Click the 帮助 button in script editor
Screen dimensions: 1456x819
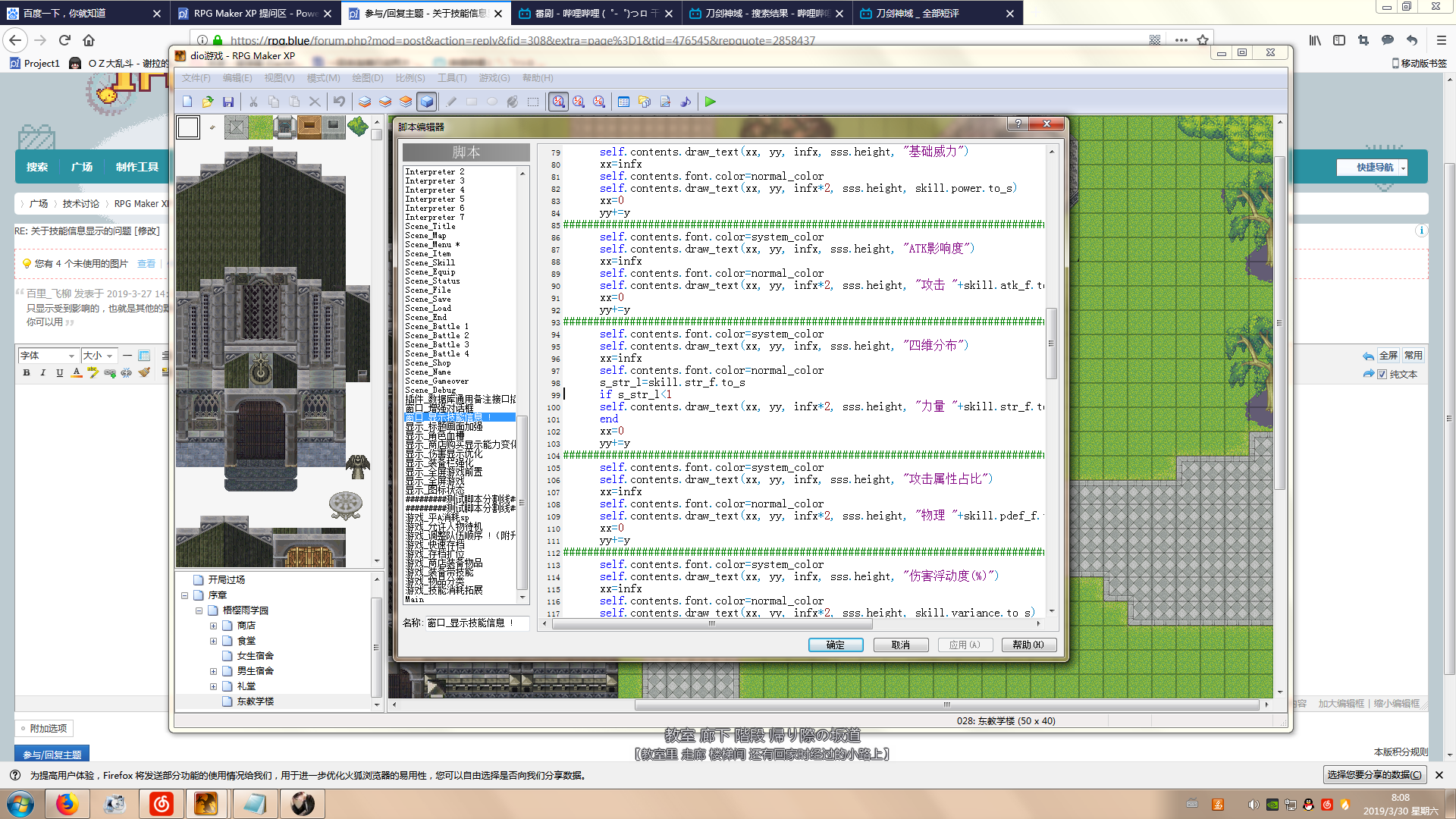tap(1028, 645)
